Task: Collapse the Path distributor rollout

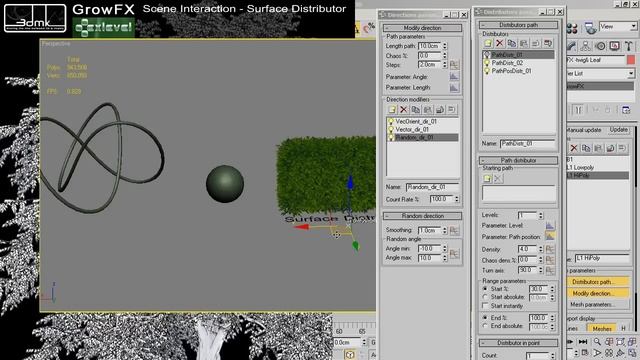Action: click(518, 160)
